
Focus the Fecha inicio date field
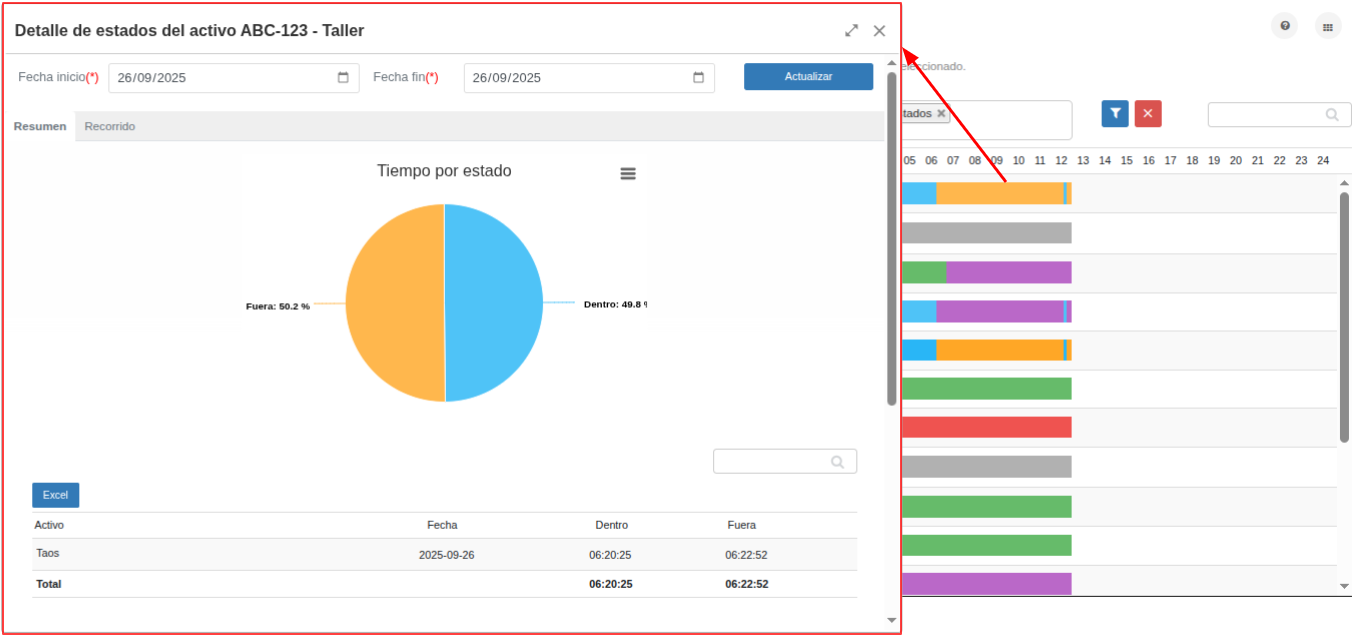[x=234, y=78]
